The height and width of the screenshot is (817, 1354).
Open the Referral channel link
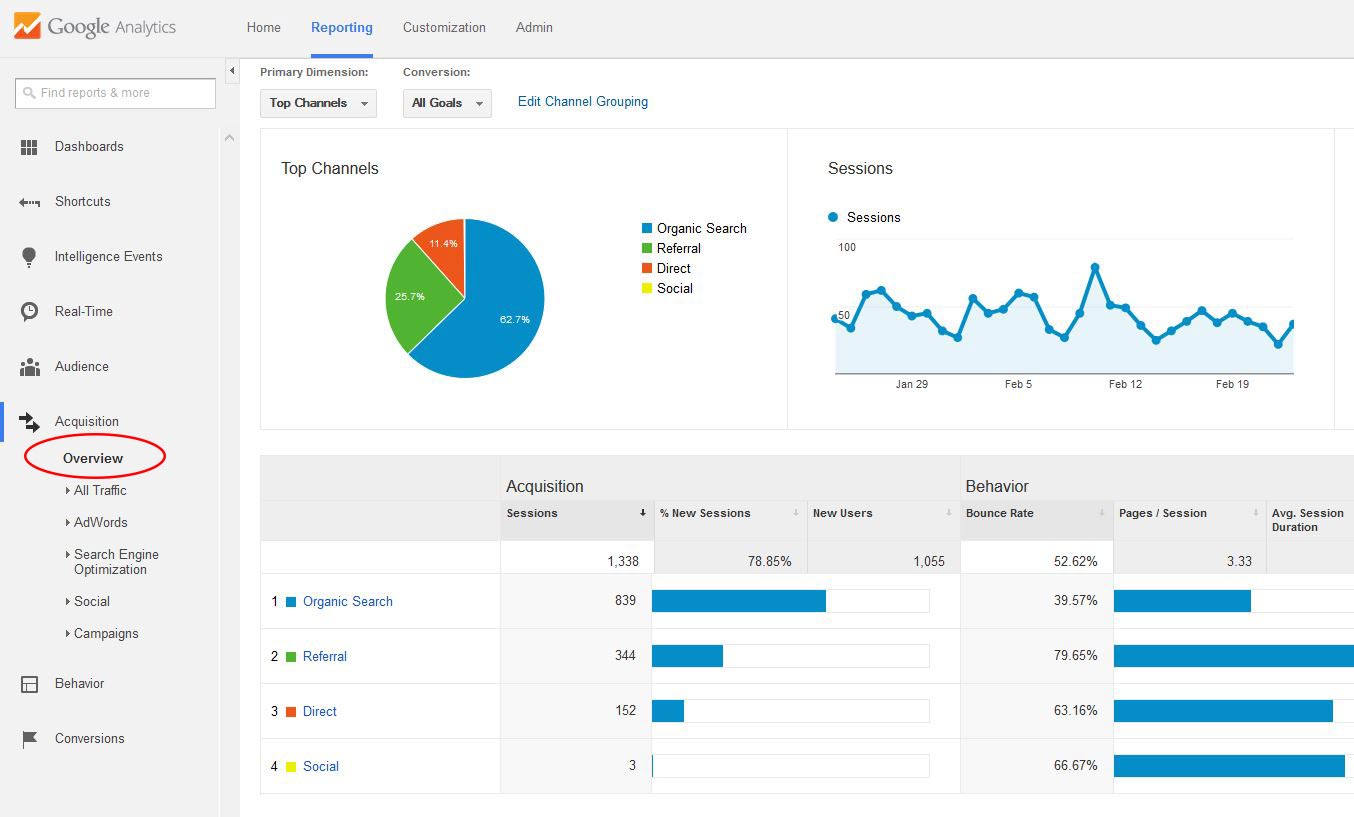pyautogui.click(x=325, y=657)
